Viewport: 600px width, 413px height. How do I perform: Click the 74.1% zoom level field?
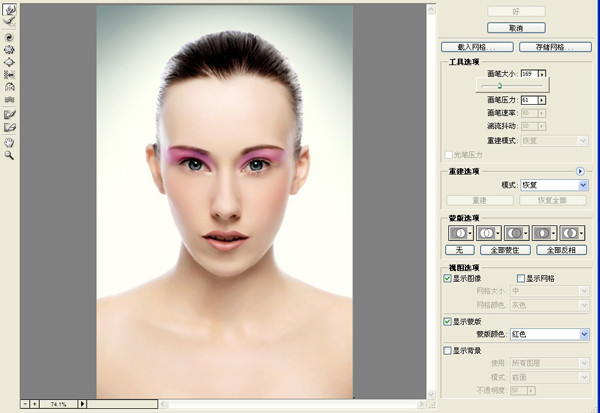coord(58,404)
